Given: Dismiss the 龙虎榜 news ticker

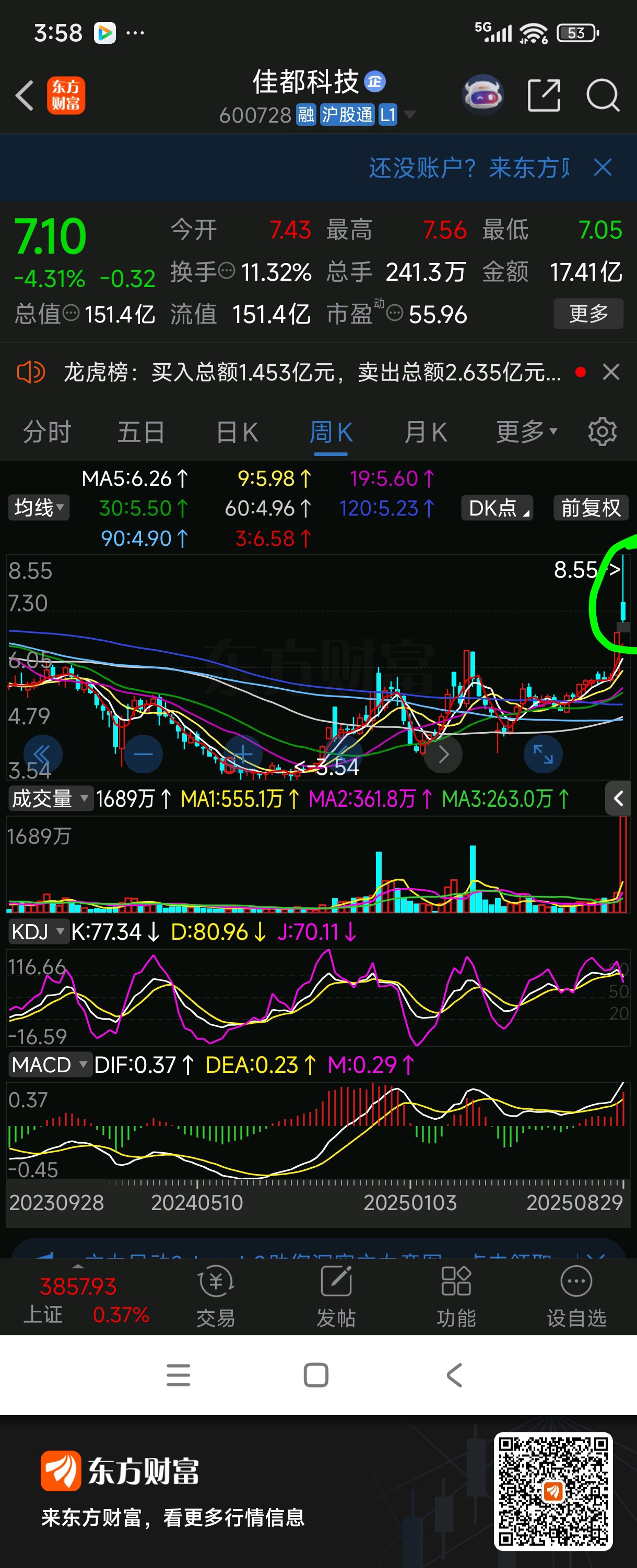Looking at the screenshot, I should tap(611, 372).
